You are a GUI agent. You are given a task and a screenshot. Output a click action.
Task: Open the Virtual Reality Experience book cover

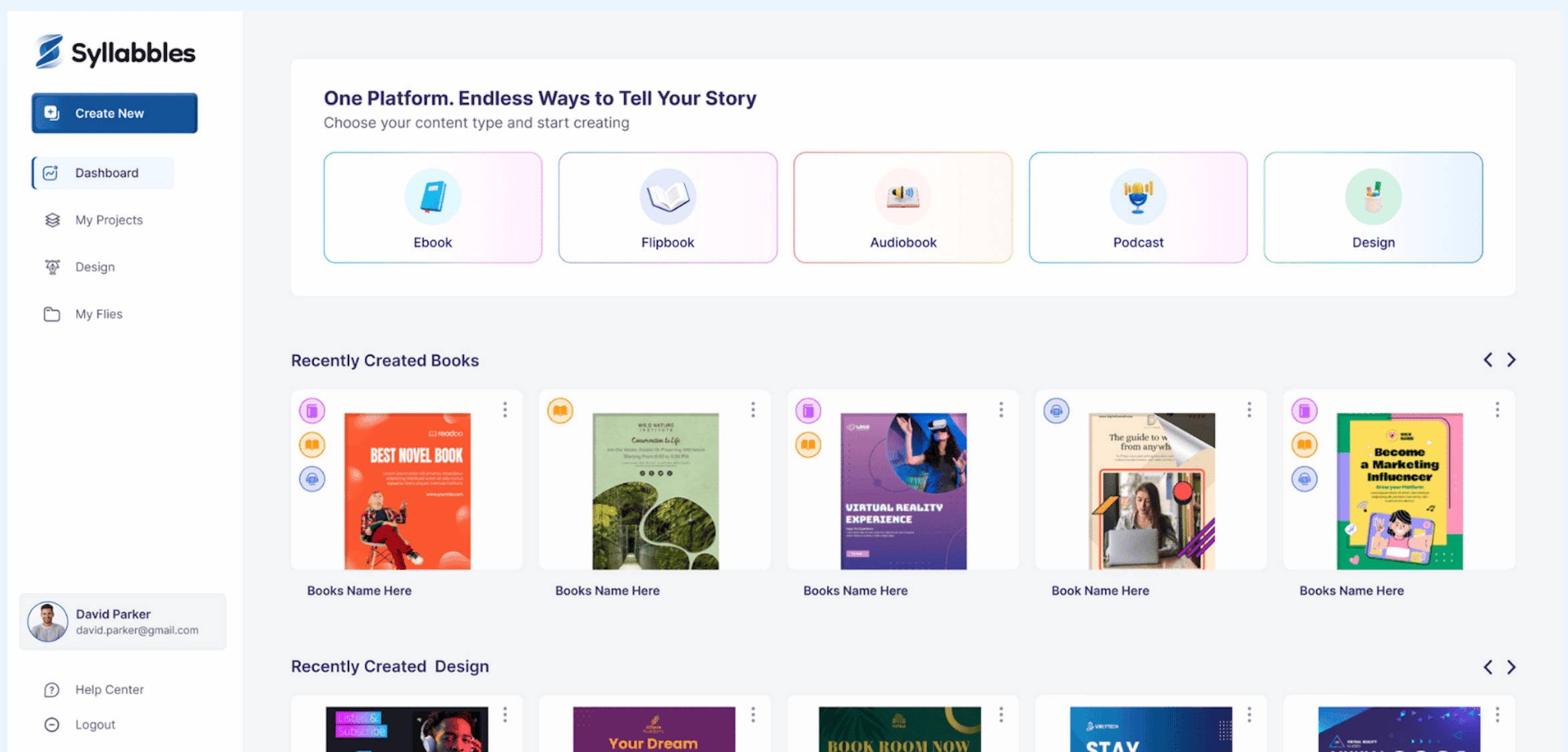coord(903,491)
